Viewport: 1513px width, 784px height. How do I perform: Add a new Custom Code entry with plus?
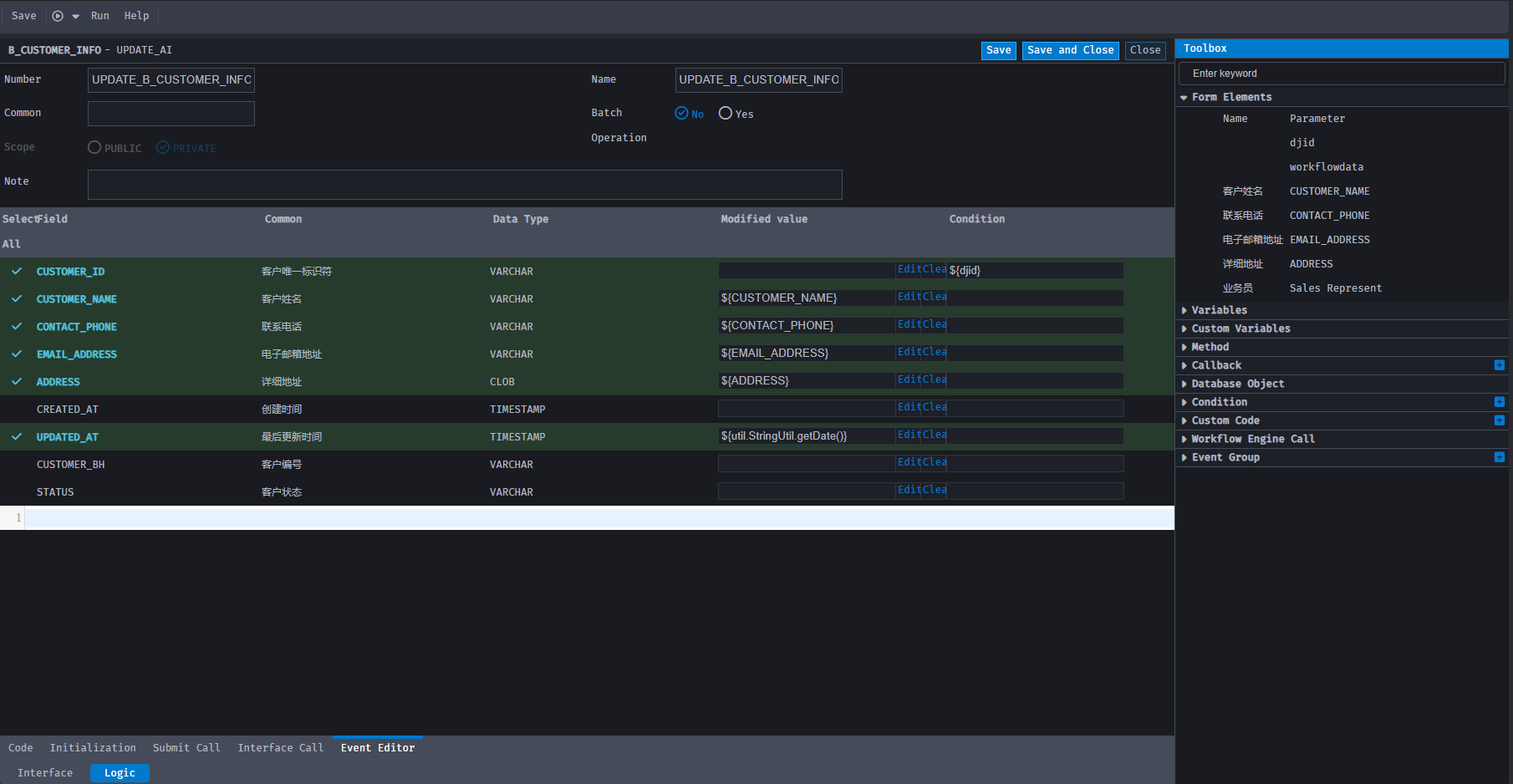(x=1499, y=420)
